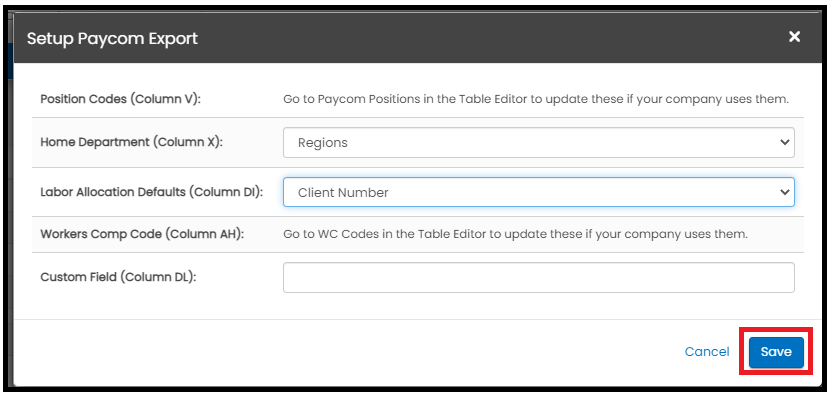Click the Home Department (Column X) label
Viewport: 830px width, 396px height.
point(131,142)
